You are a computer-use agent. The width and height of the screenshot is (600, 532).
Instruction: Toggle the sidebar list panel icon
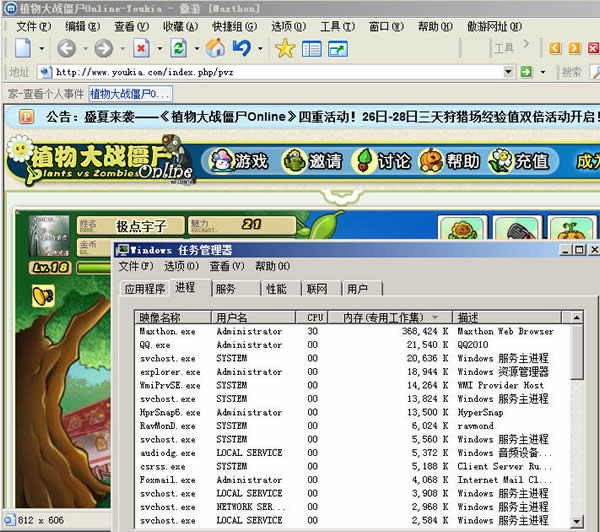pos(311,49)
